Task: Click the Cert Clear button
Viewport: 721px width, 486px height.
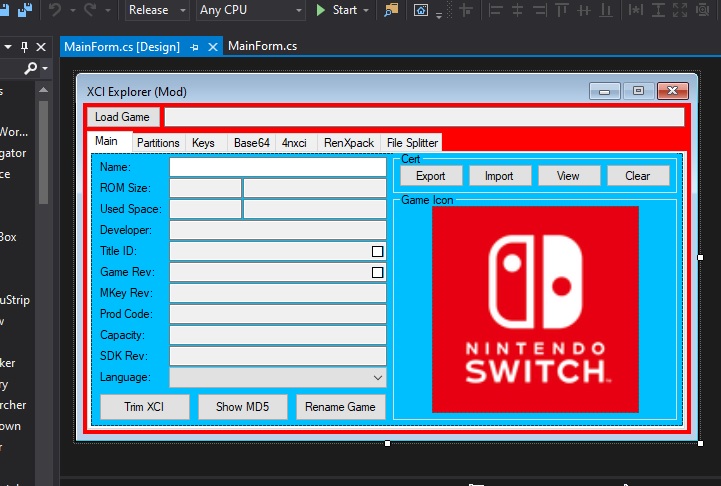Action: (x=638, y=176)
